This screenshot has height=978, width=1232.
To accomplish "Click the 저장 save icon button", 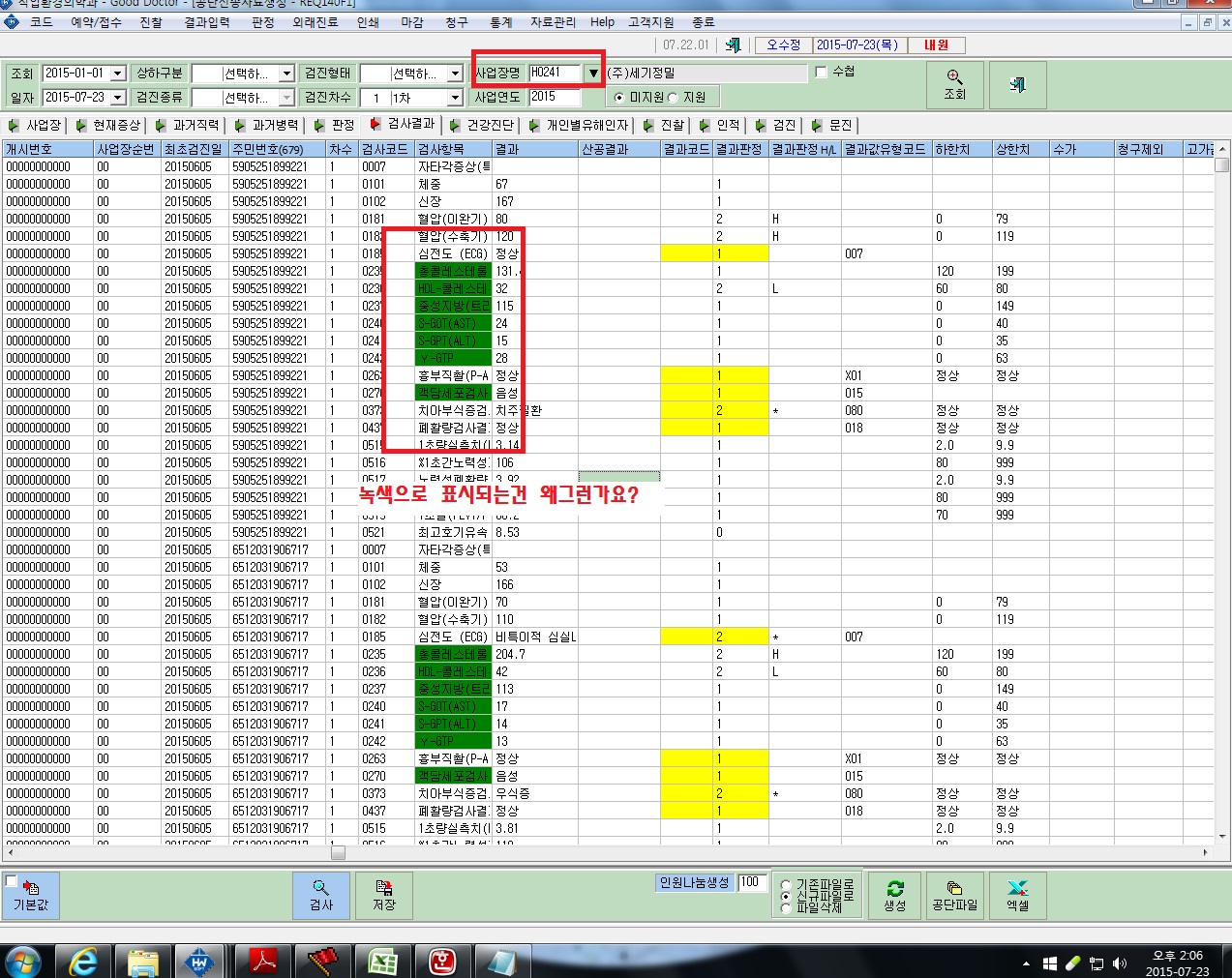I will coord(384,895).
